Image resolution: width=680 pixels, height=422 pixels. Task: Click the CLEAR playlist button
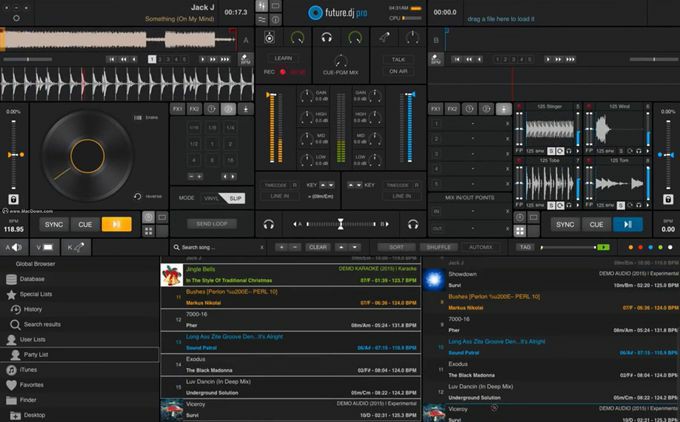coord(318,247)
